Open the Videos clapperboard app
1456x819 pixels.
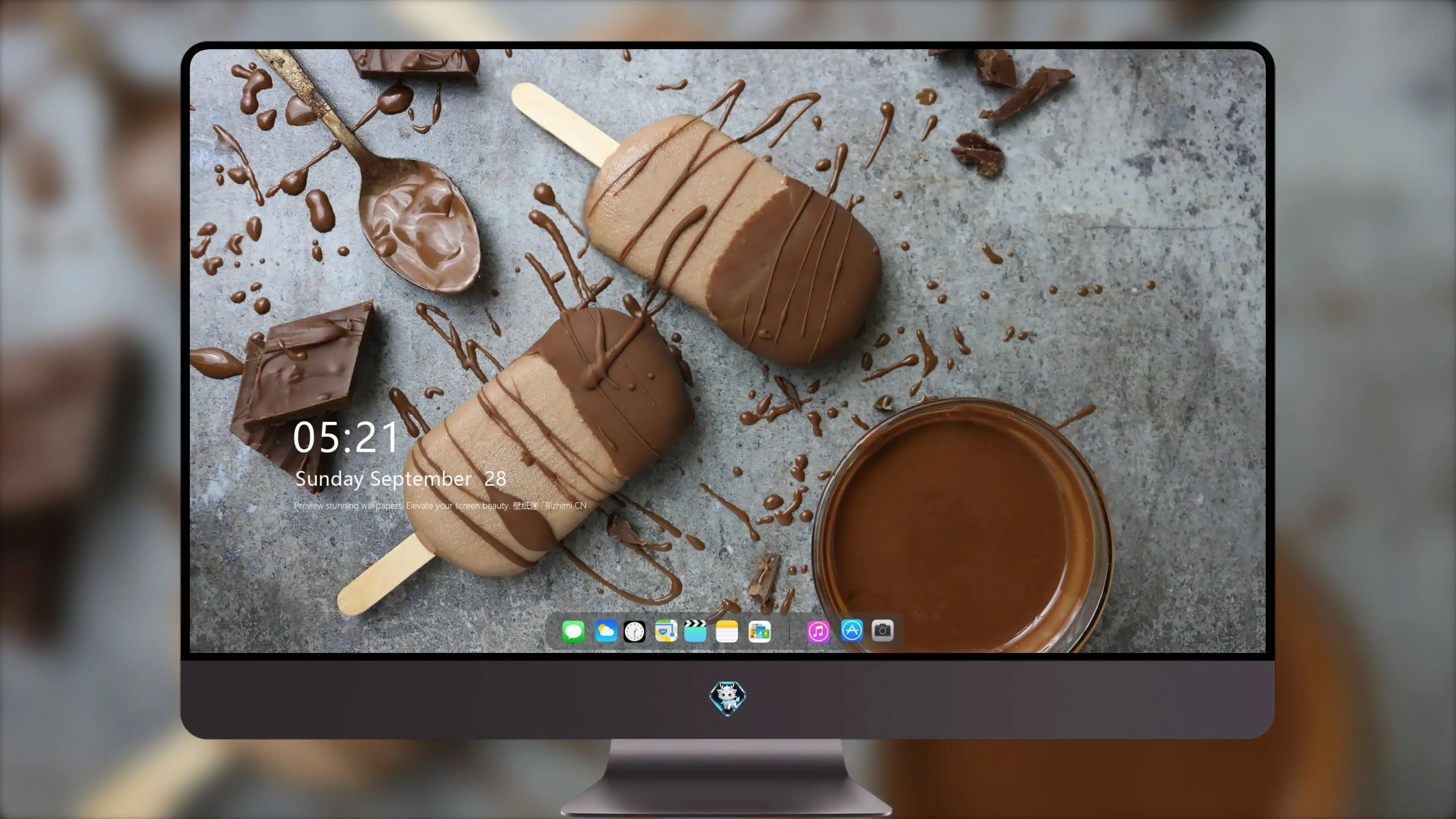695,631
